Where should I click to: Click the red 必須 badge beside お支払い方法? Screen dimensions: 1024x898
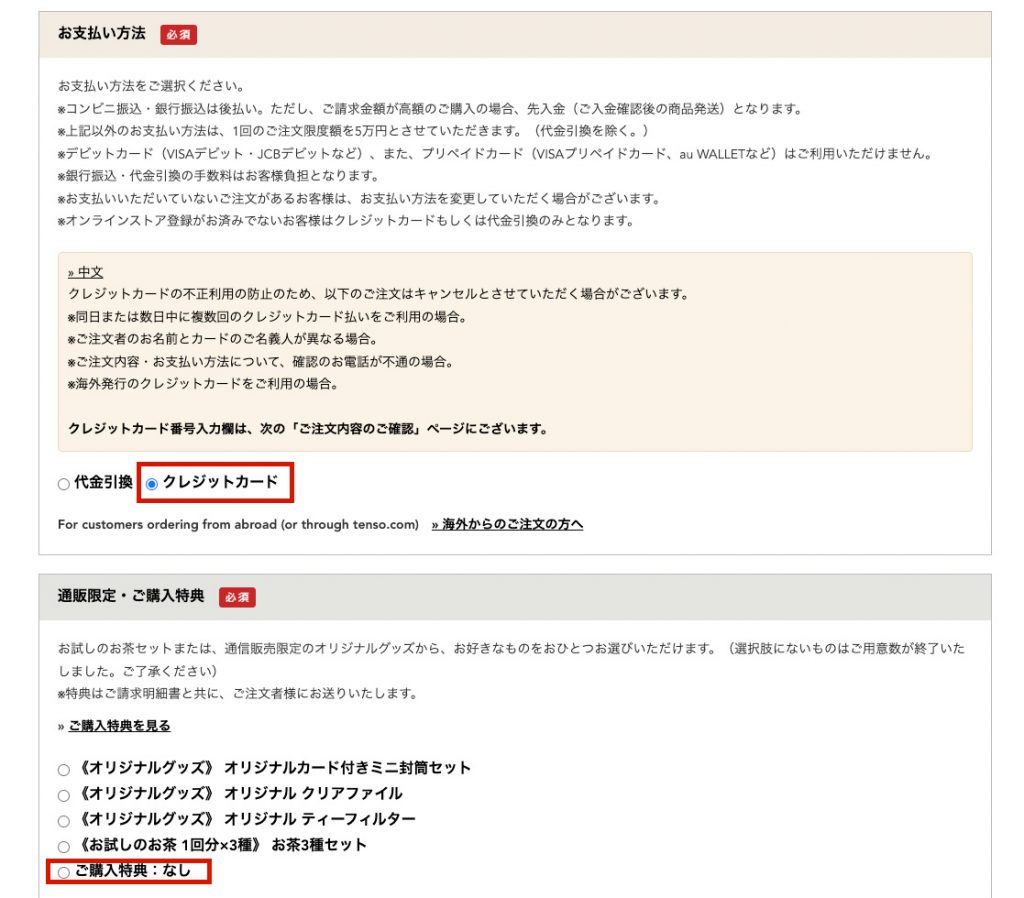[179, 35]
